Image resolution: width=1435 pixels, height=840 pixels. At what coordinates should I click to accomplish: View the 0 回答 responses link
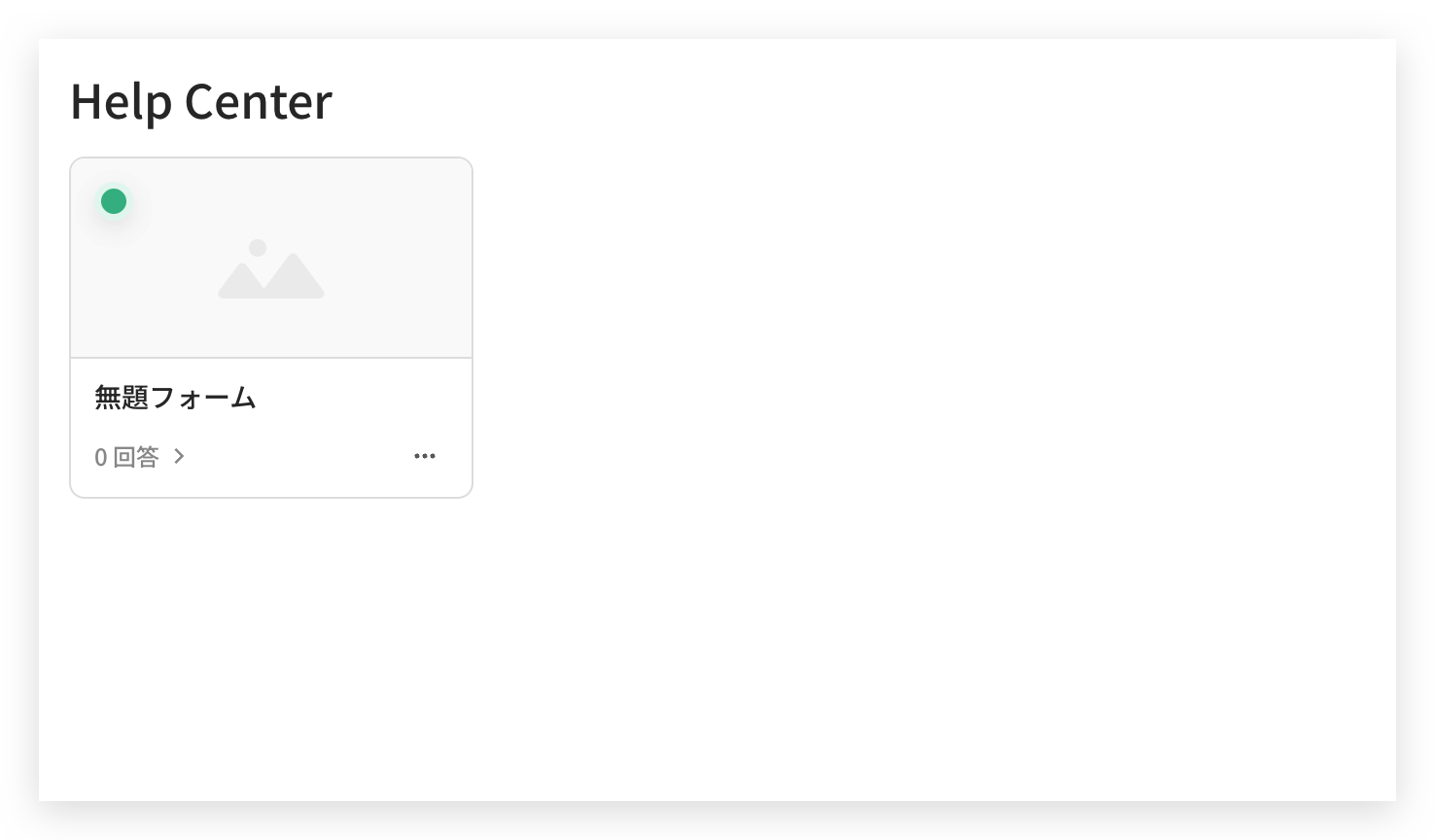click(140, 456)
